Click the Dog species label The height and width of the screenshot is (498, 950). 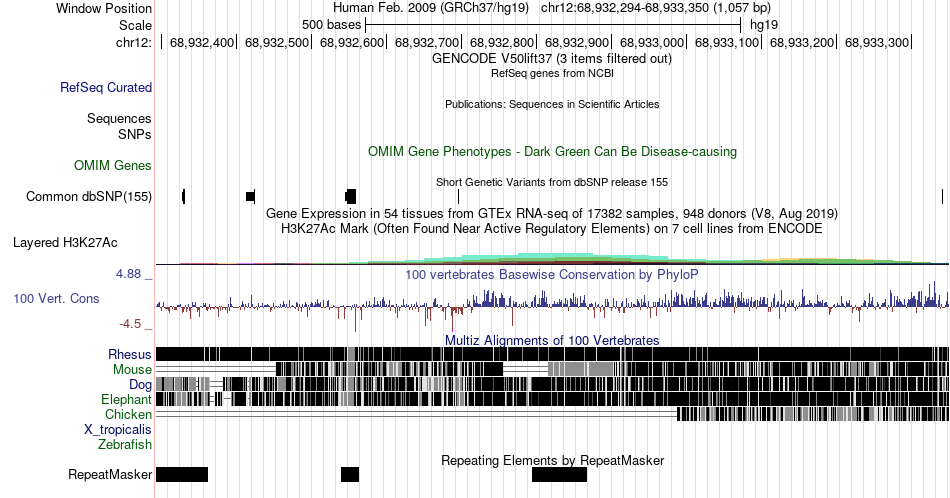tap(141, 385)
